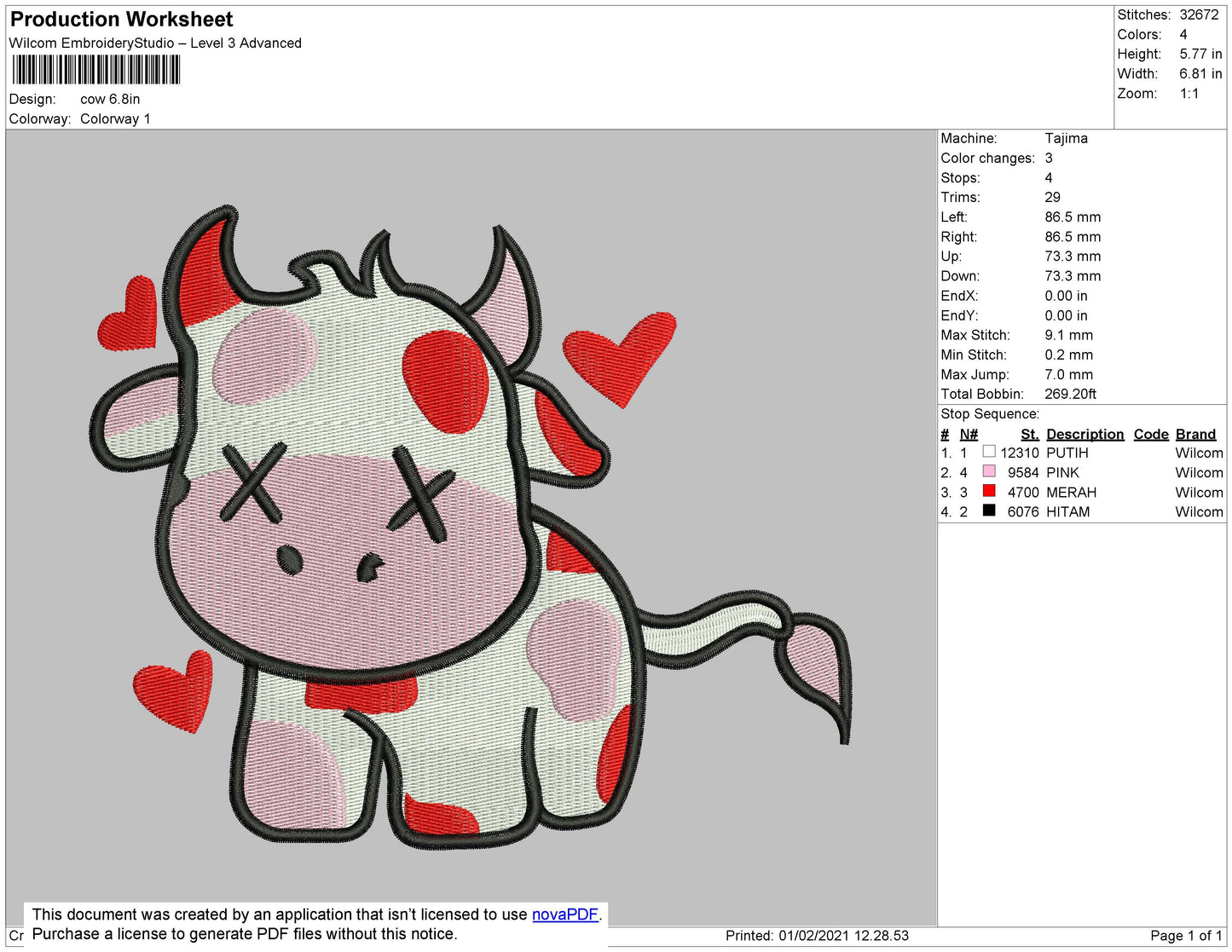This screenshot has height=952, width=1232.
Task: Click the St. stitch count column header
Action: pyautogui.click(x=1029, y=434)
